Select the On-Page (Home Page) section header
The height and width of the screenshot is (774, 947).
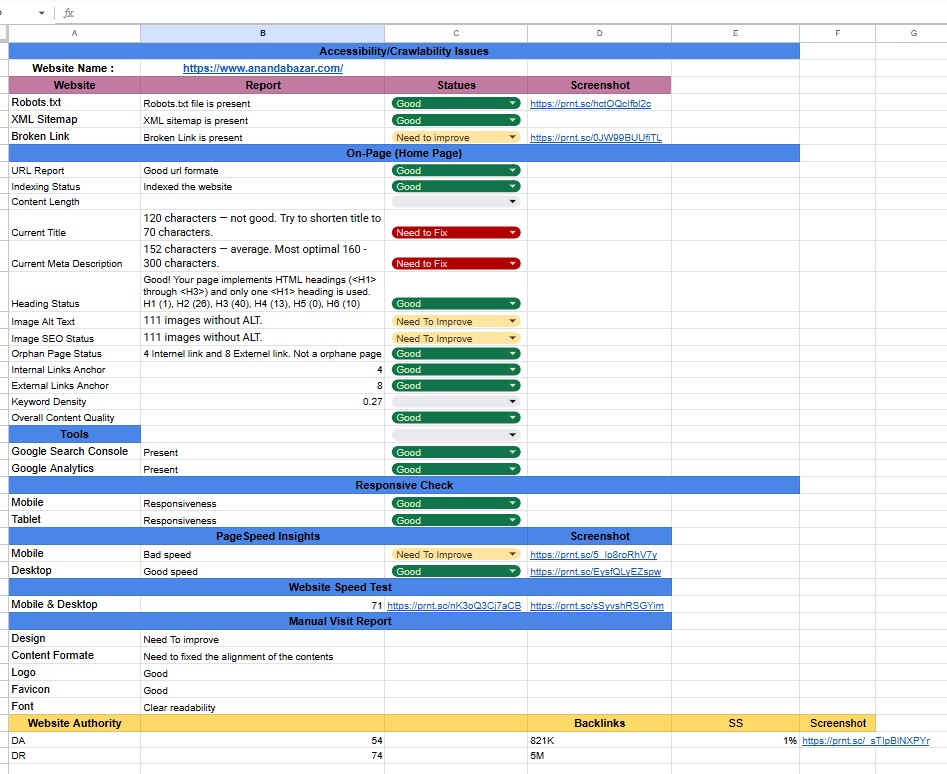404,153
